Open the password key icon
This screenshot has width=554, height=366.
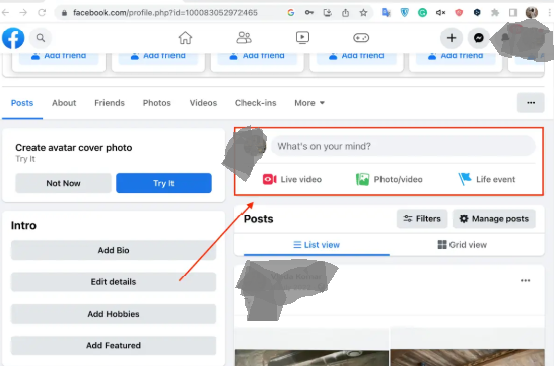309,13
